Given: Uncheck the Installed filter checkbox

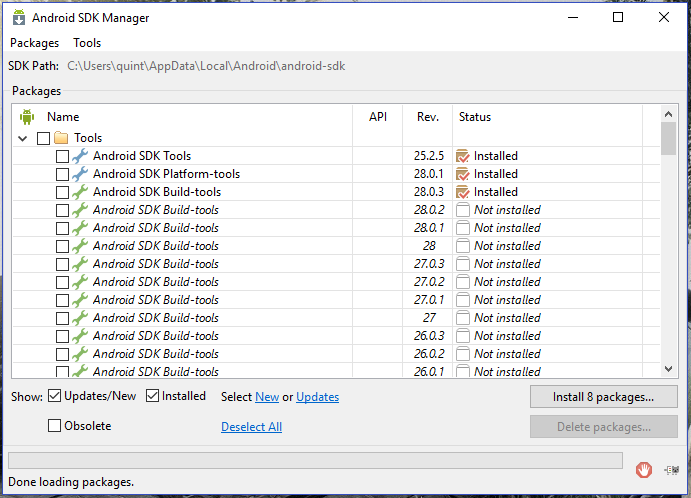Looking at the screenshot, I should click(153, 396).
